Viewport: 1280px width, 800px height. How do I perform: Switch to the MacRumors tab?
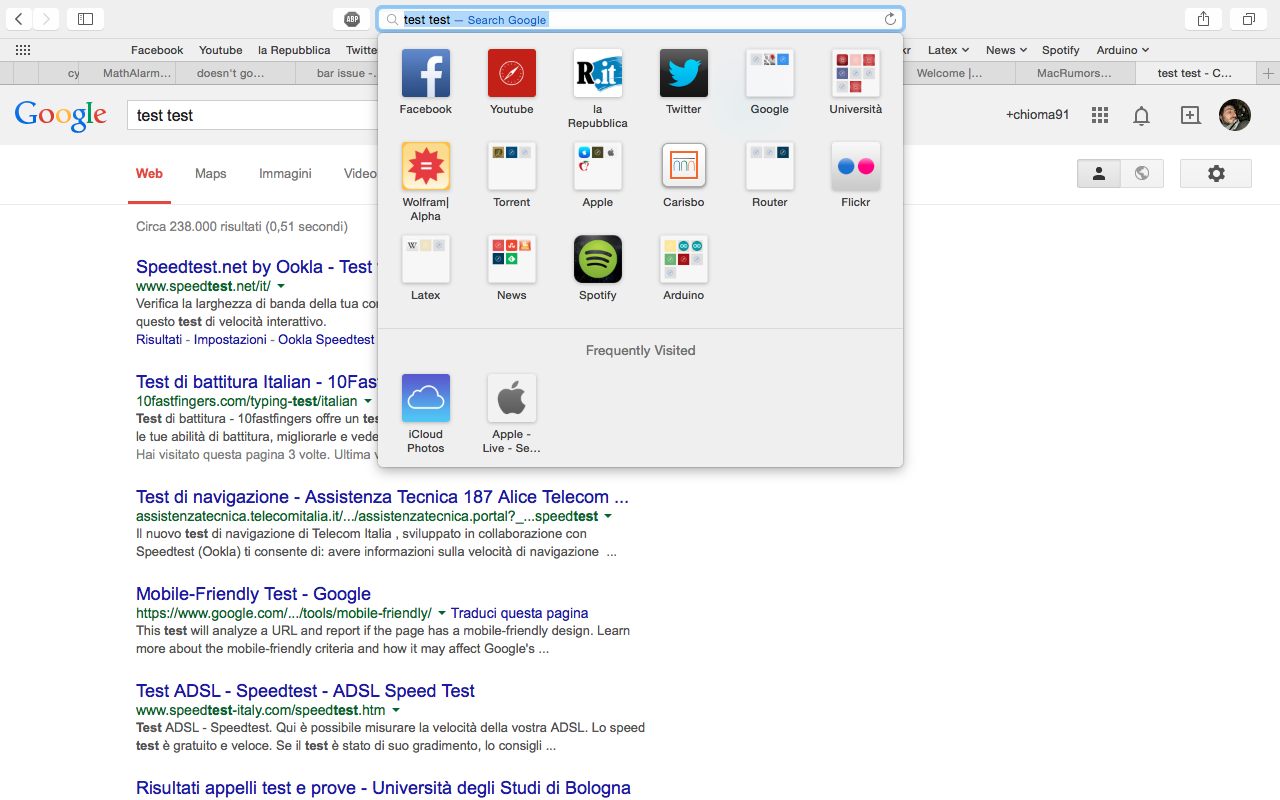tap(1075, 73)
